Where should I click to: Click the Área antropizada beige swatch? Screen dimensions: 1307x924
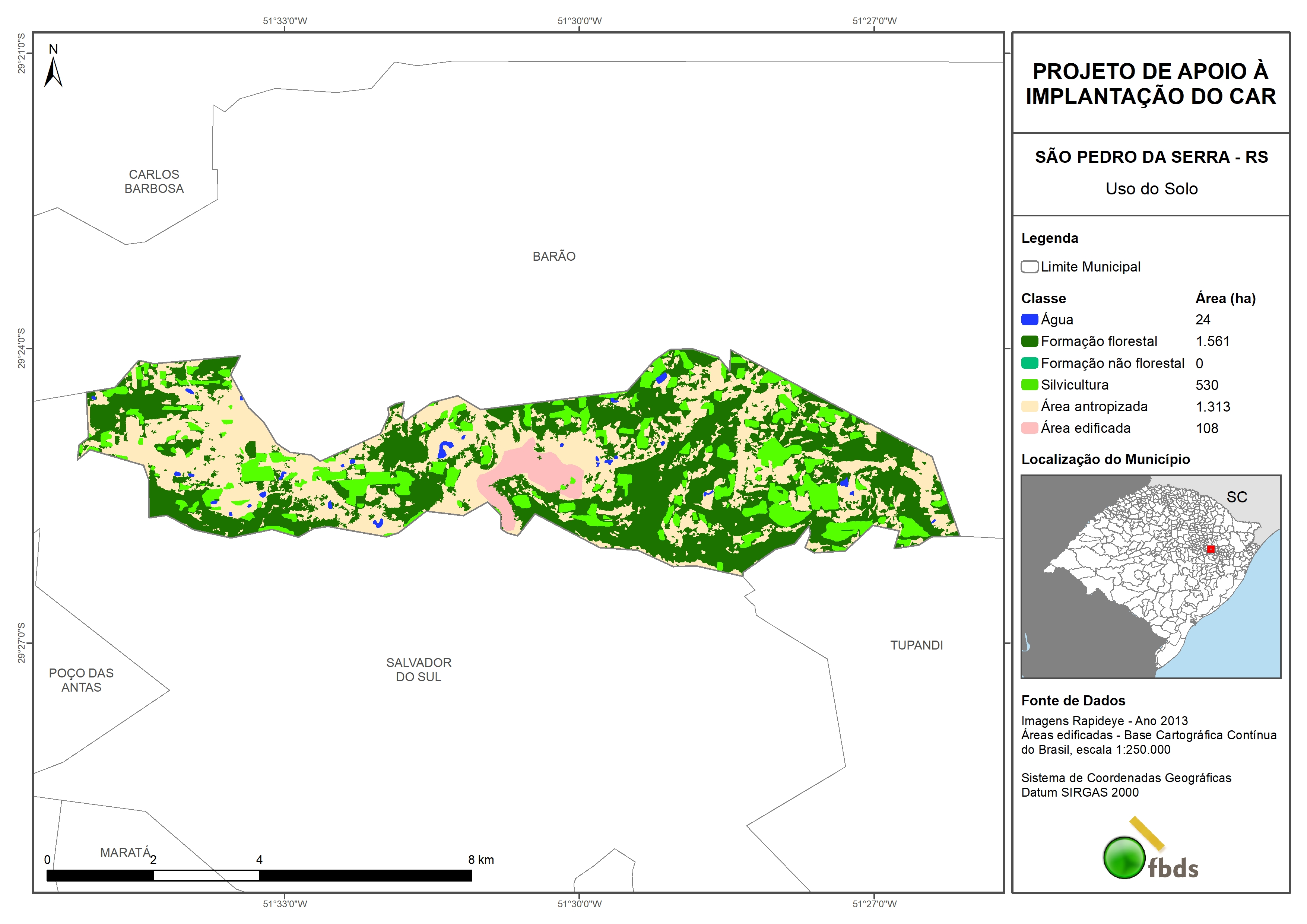pyautogui.click(x=1029, y=406)
